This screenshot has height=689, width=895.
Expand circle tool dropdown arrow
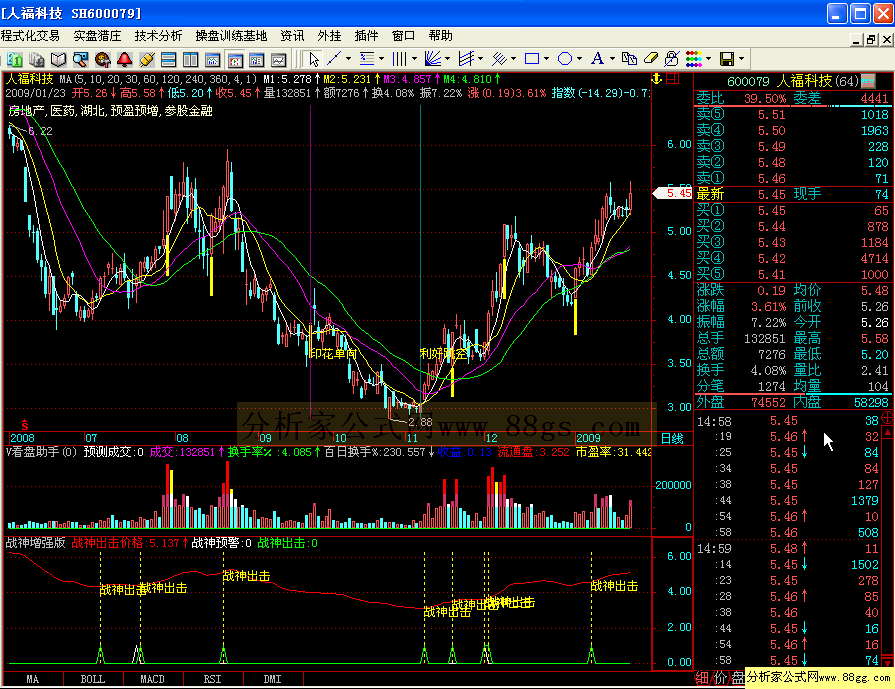tap(579, 59)
